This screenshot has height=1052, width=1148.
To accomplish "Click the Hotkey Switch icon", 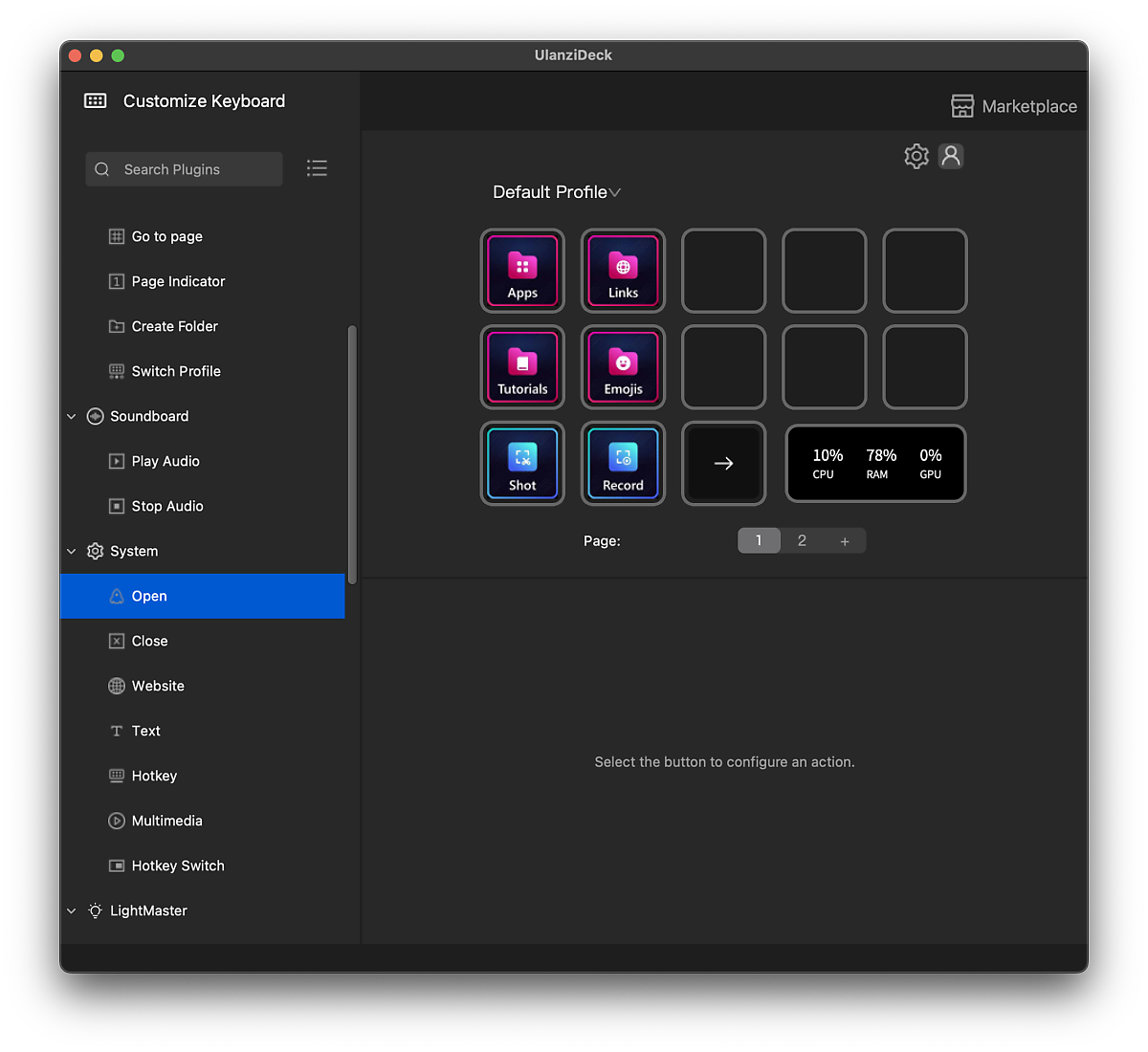I will 117,866.
